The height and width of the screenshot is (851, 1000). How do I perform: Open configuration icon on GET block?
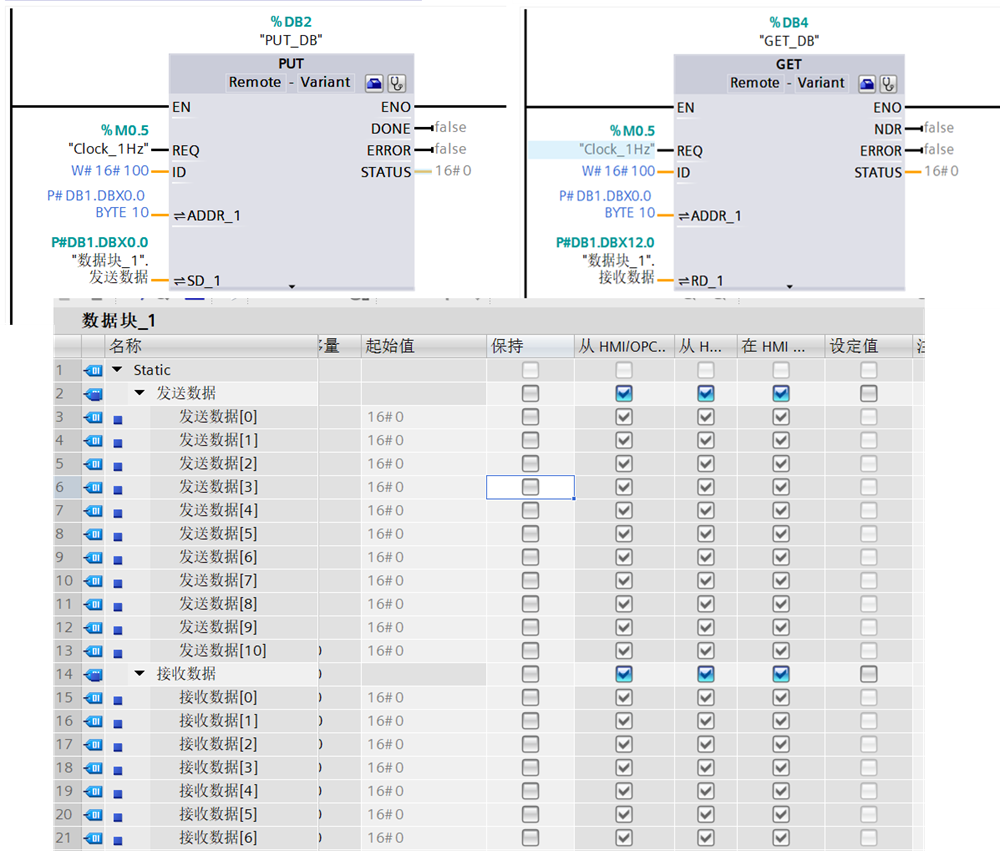867,83
